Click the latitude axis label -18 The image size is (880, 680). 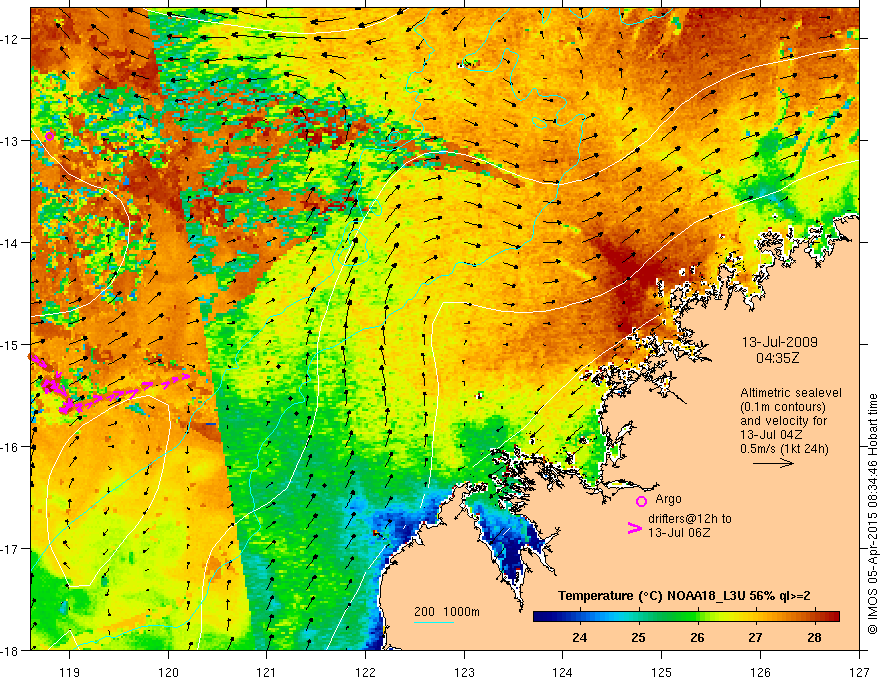11,650
